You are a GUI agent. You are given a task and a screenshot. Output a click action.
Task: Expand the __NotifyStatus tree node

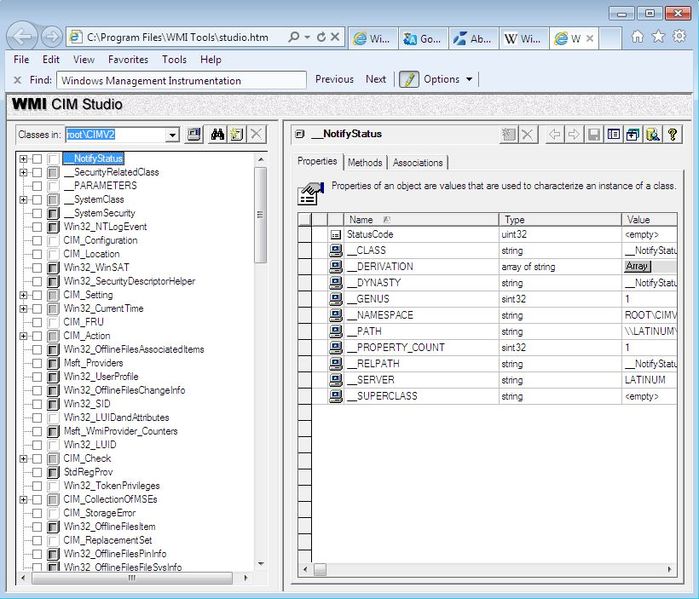(23, 159)
